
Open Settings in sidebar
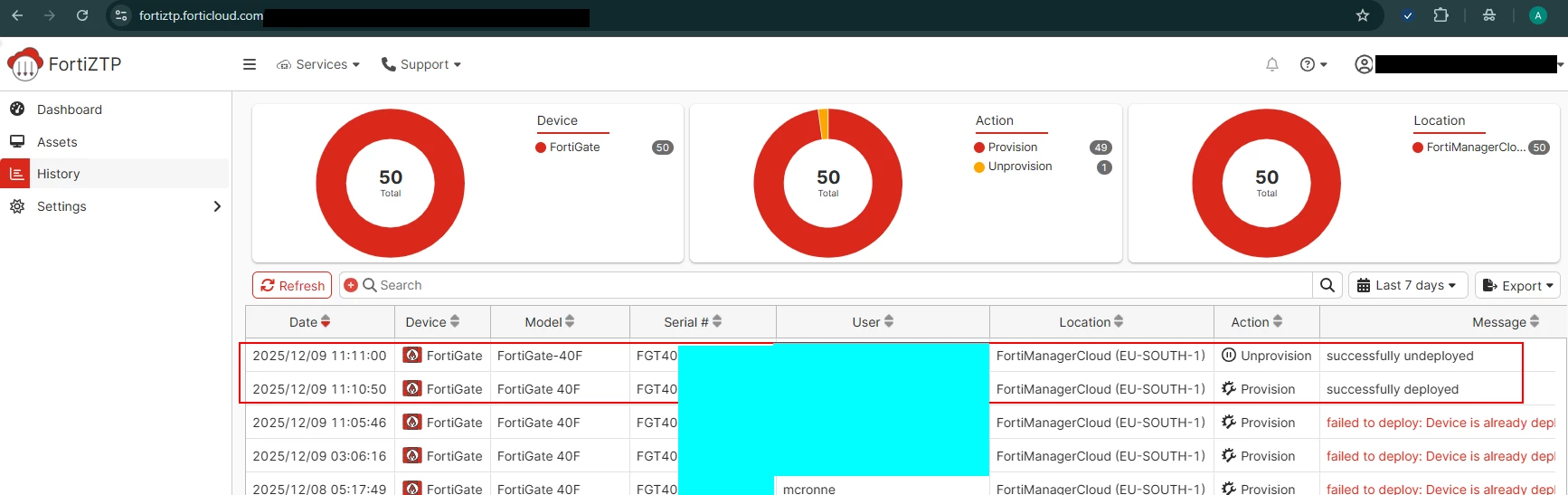(61, 206)
